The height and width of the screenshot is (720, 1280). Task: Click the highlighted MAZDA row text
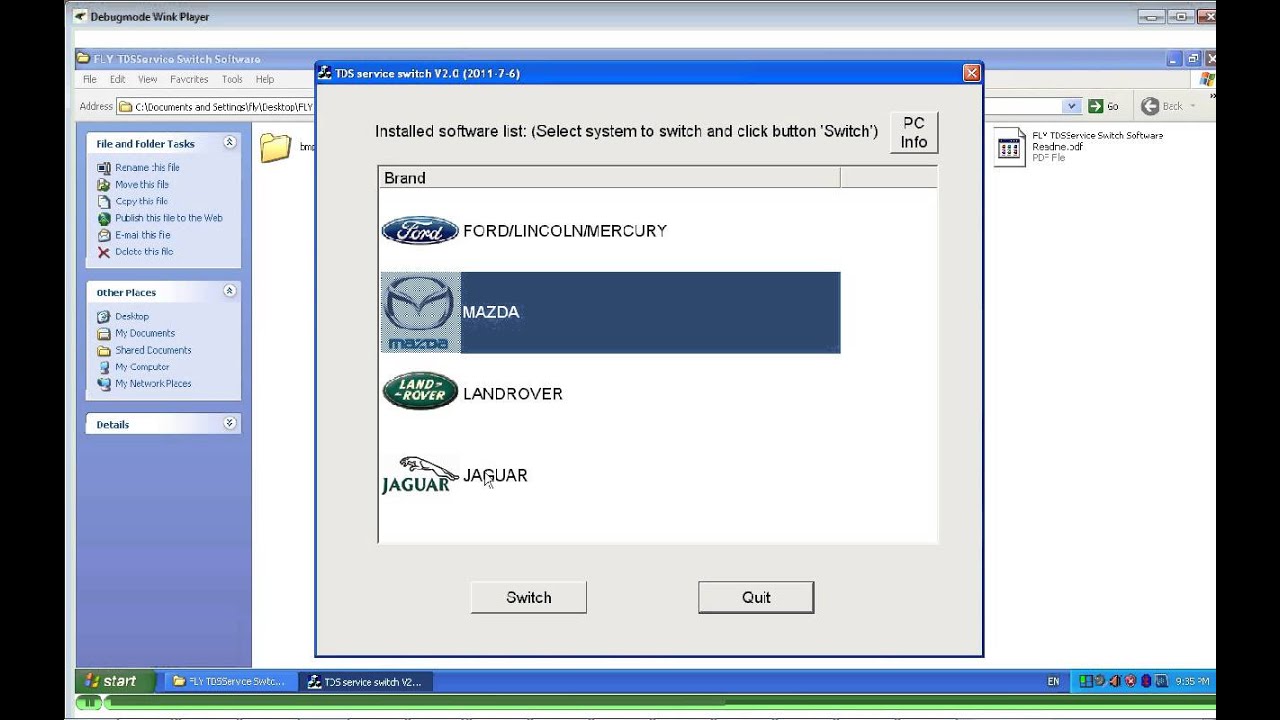tap(491, 312)
